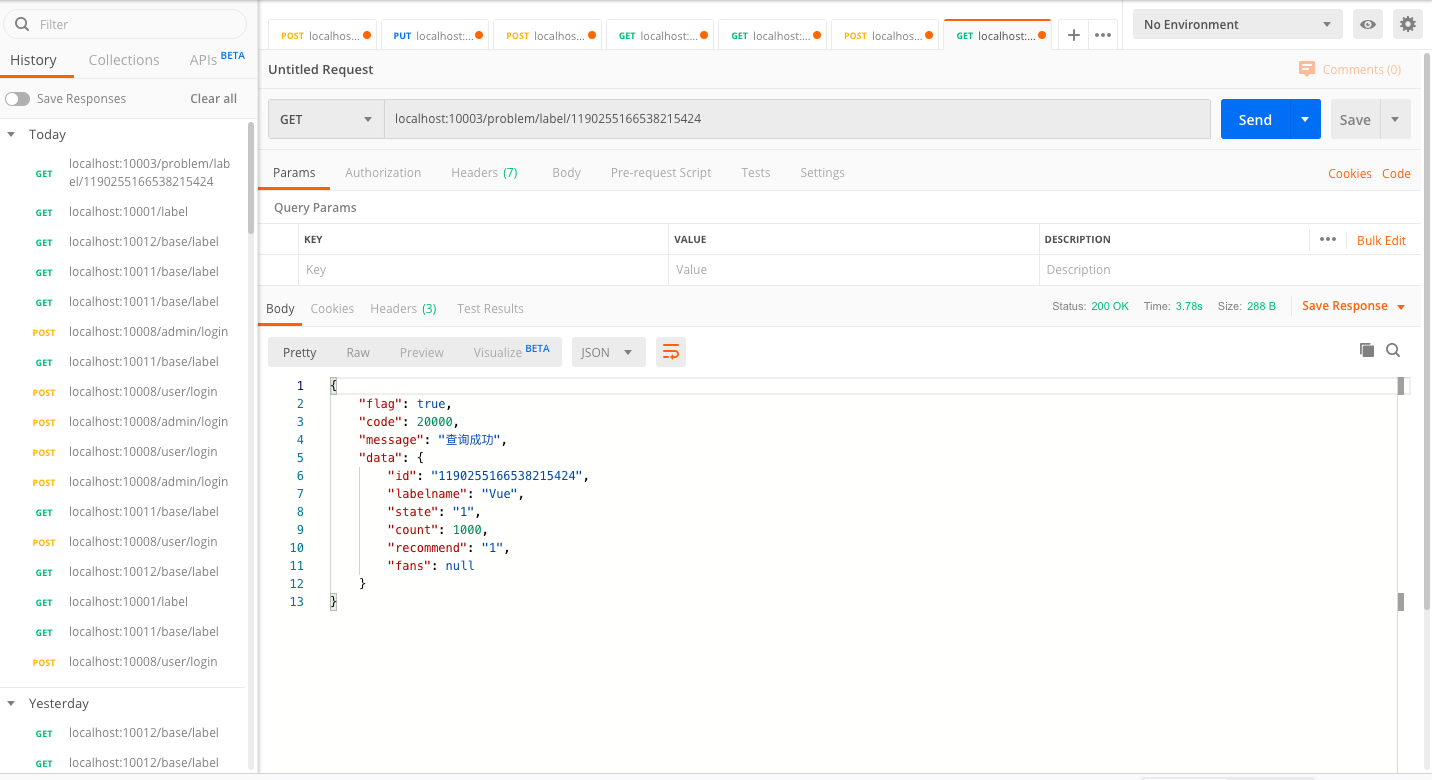Open the Authorization tab

[x=383, y=173]
